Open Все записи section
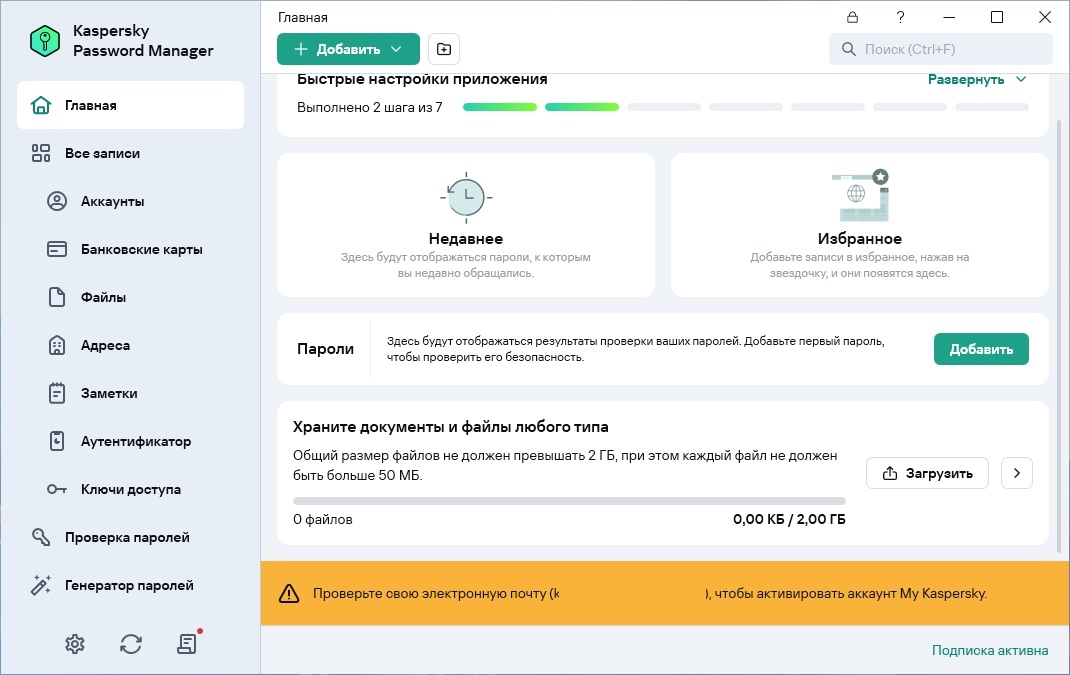The width and height of the screenshot is (1070, 675). coord(102,154)
